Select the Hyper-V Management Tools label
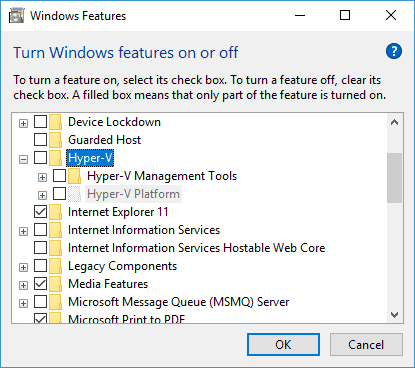 162,176
